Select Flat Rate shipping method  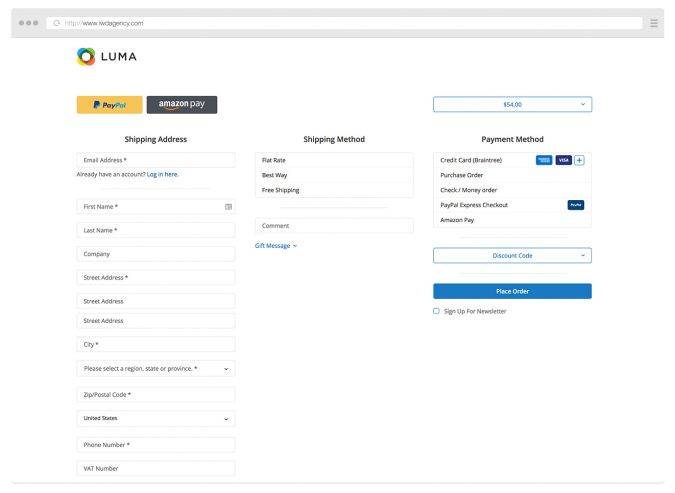(334, 160)
